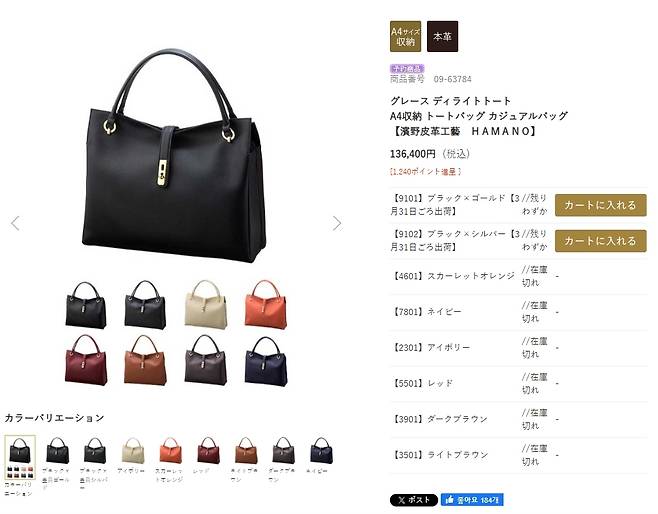Click the large black tote bag image
This screenshot has height=514, width=658.
click(174, 156)
